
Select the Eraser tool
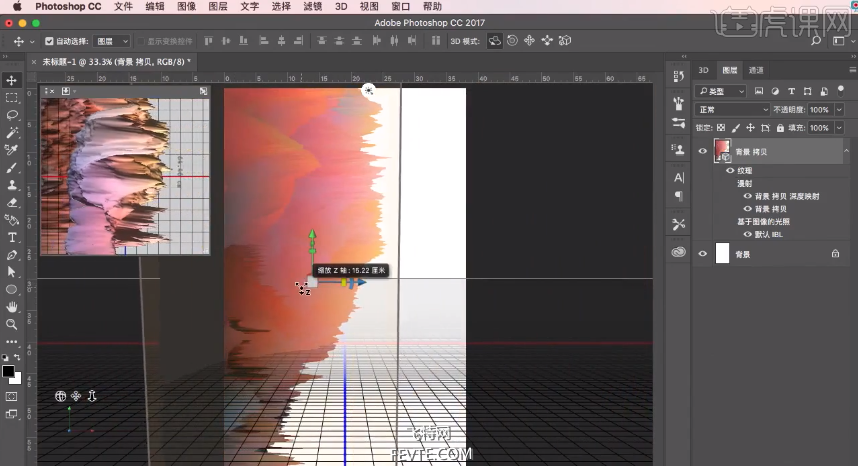(11, 202)
